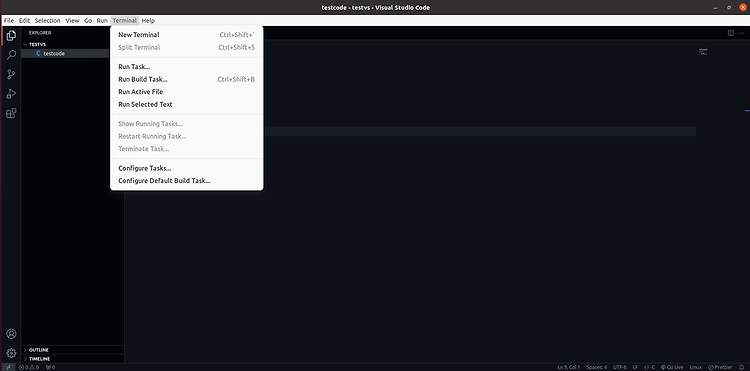Open the Run and Debug view icon

pyautogui.click(x=11, y=94)
